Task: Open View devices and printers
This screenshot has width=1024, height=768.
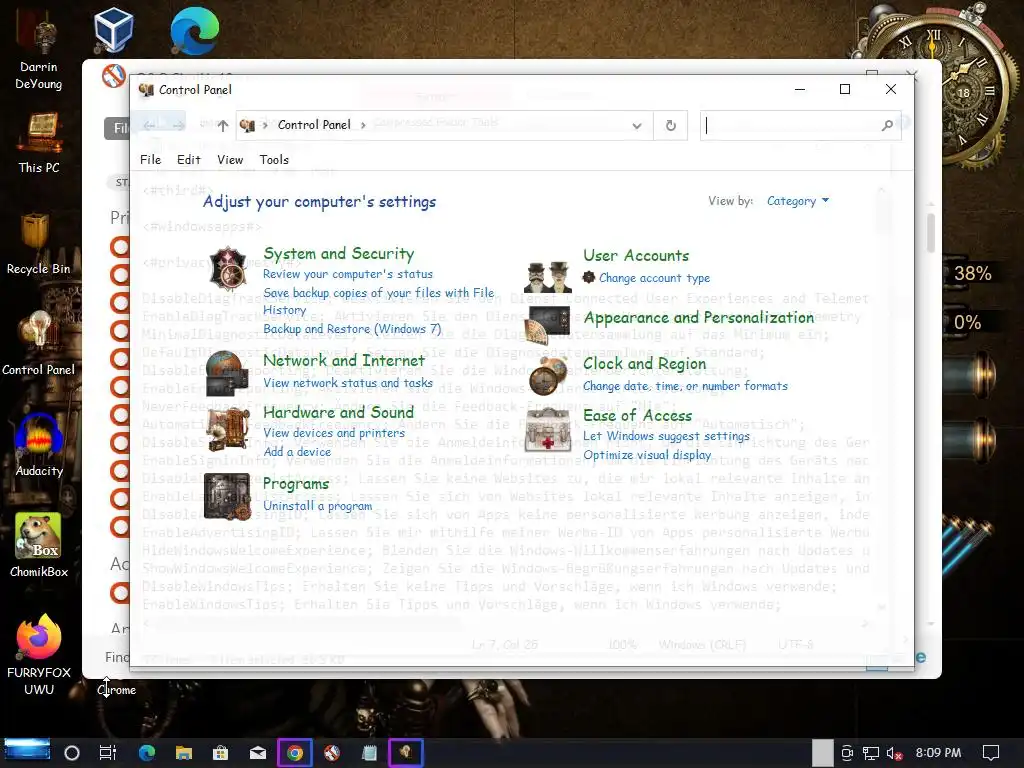Action: [334, 433]
